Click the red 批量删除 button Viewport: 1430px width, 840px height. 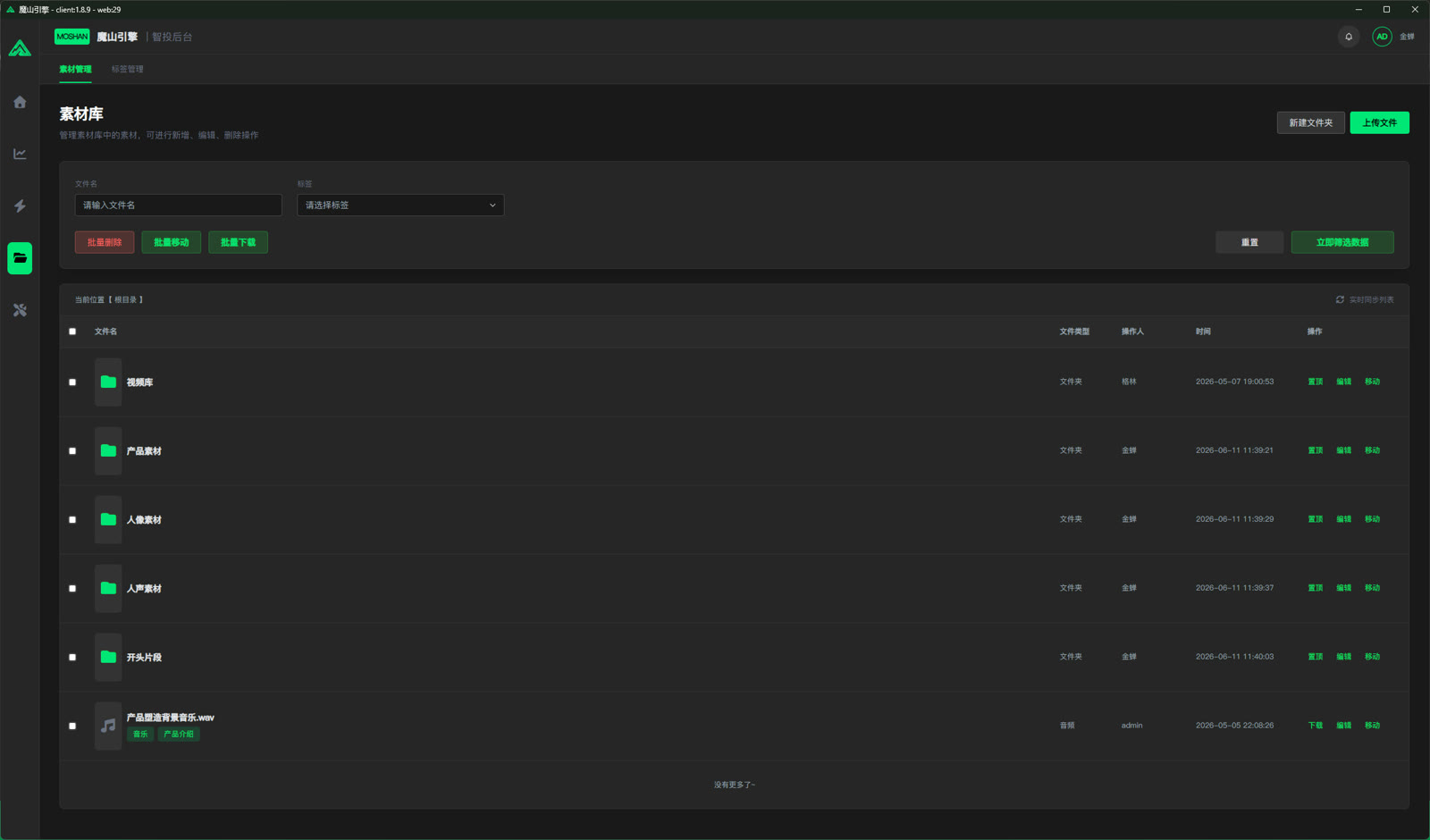(x=105, y=242)
